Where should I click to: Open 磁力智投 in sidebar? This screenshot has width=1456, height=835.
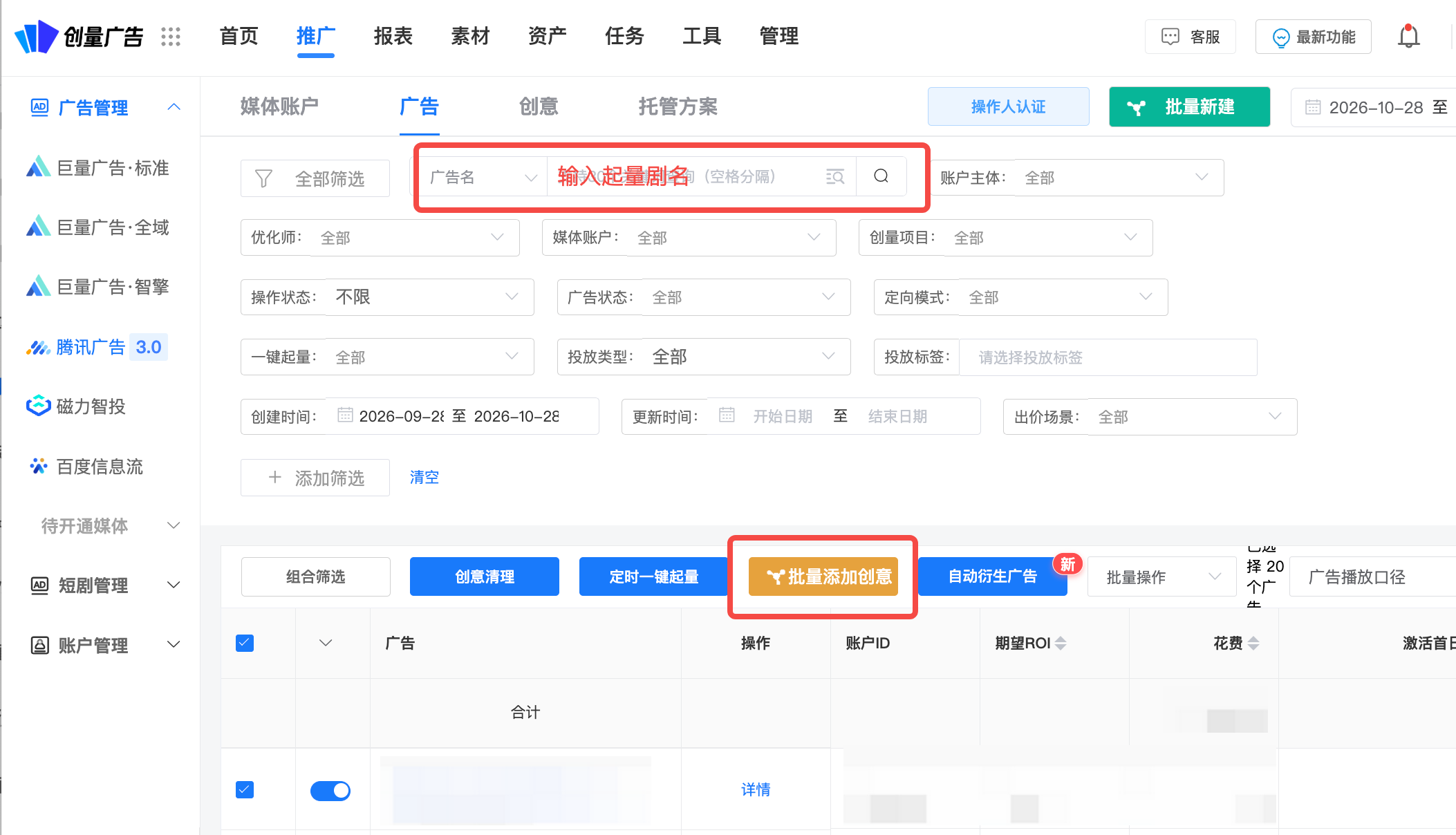point(76,406)
